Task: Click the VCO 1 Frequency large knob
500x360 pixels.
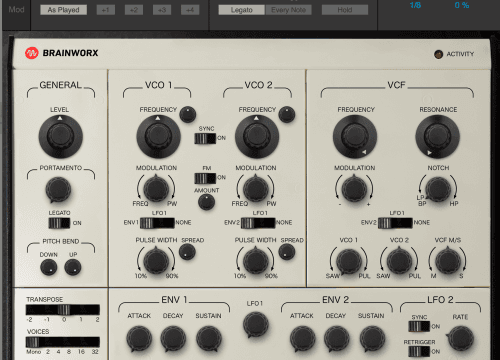Action: point(158,136)
